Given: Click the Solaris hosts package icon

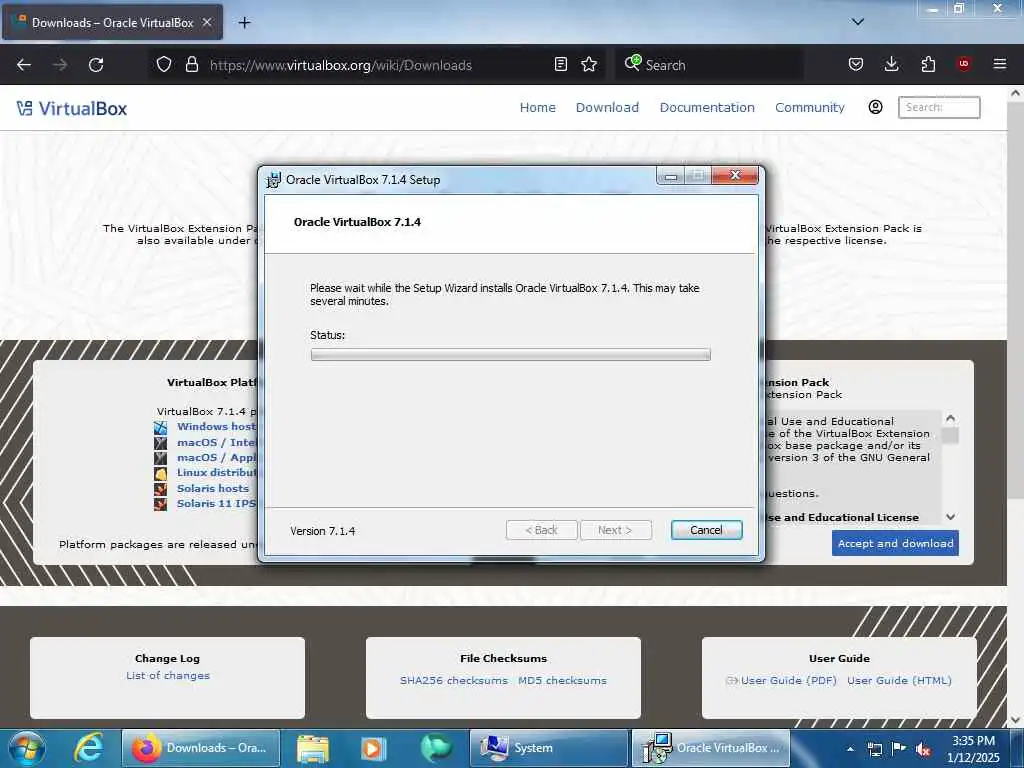Looking at the screenshot, I should click(161, 489).
